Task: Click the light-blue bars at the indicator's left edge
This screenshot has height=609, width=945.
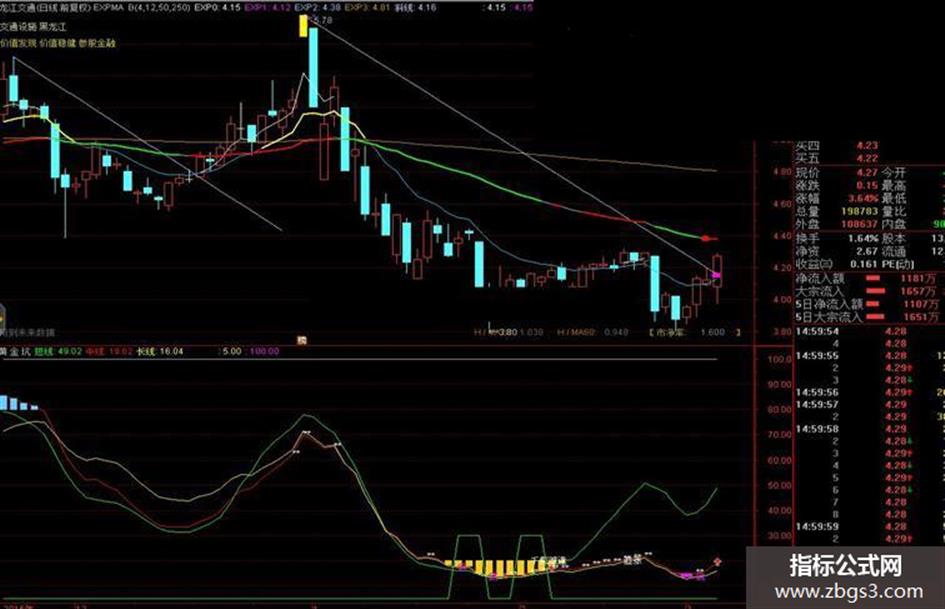Action: (x=18, y=402)
